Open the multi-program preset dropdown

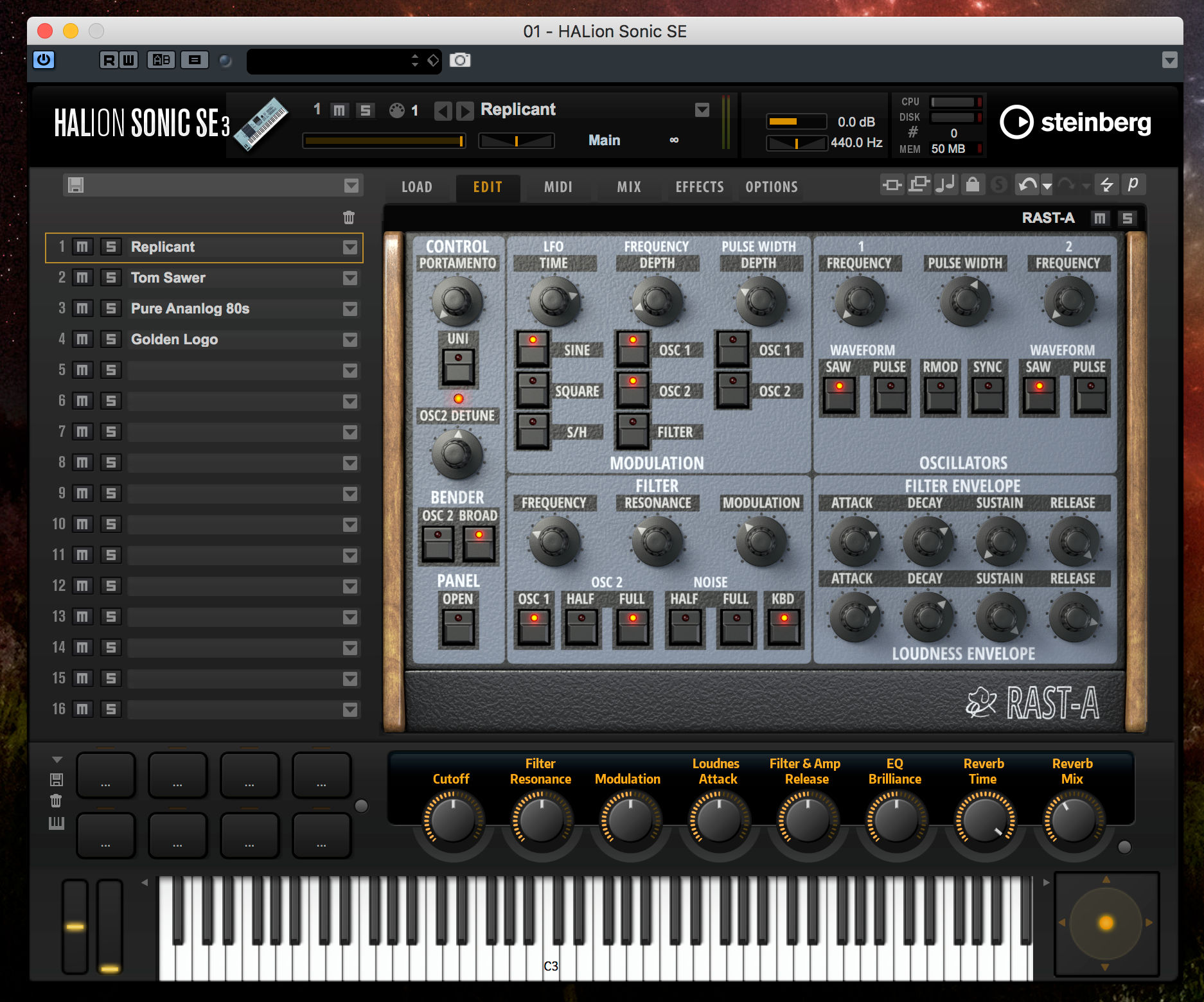(351, 186)
